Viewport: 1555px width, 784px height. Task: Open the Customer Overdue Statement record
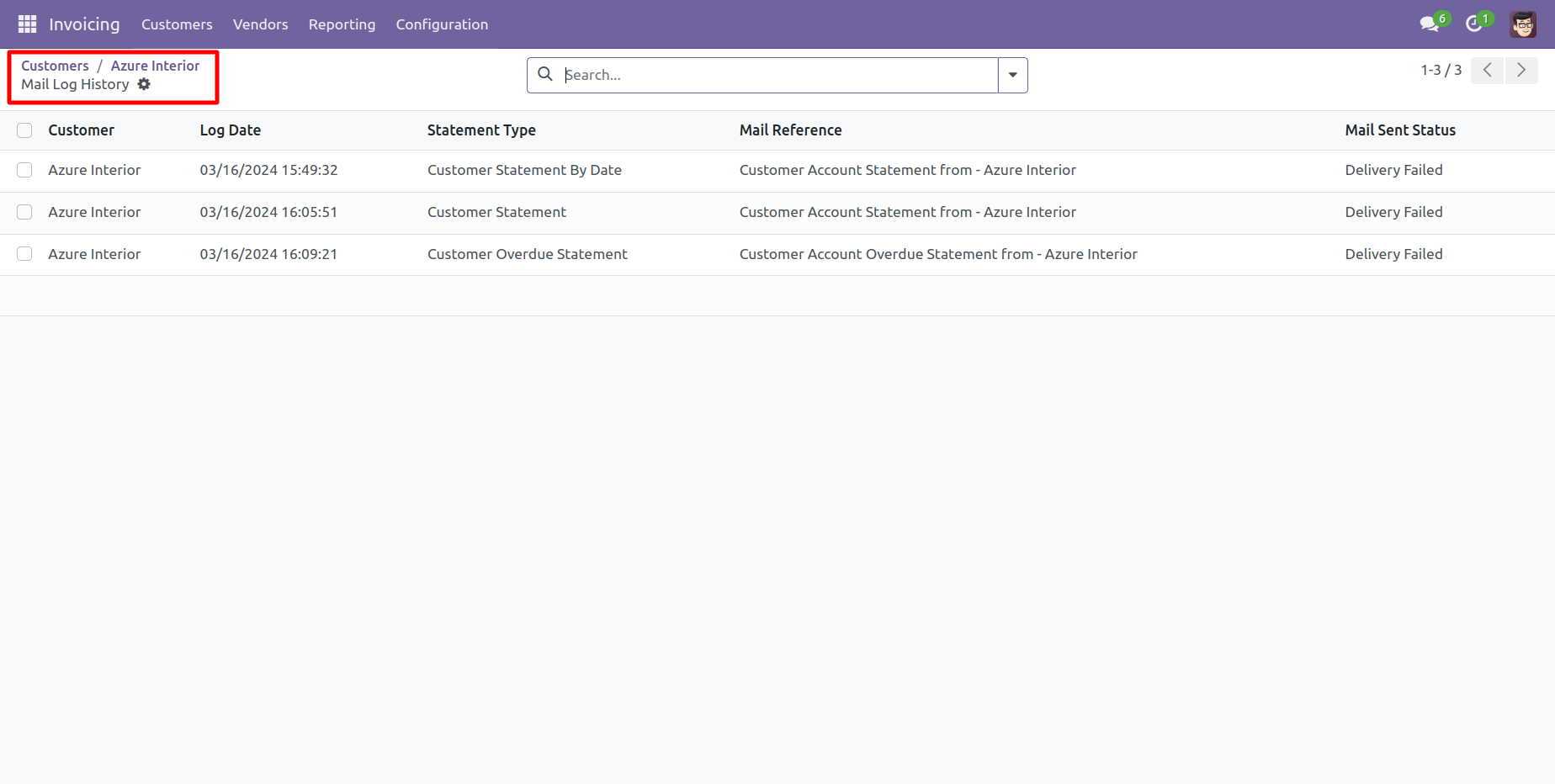(527, 254)
